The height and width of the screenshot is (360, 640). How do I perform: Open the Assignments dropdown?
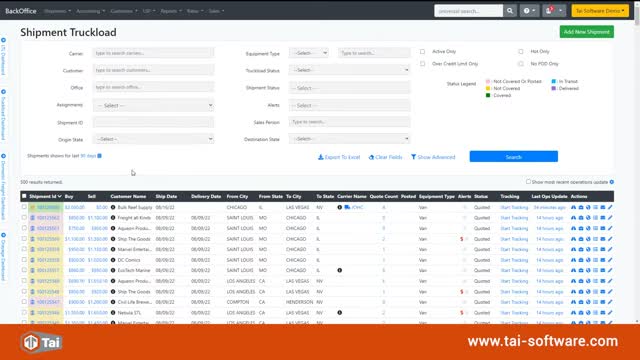pyautogui.click(x=153, y=105)
